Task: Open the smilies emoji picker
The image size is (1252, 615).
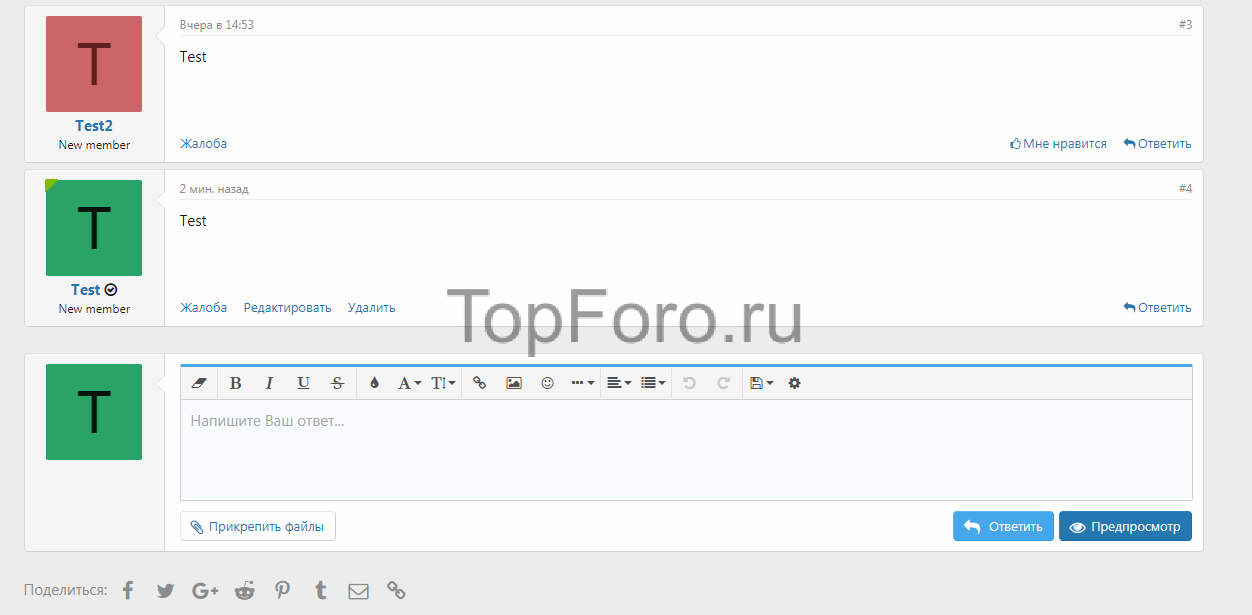Action: [x=547, y=383]
